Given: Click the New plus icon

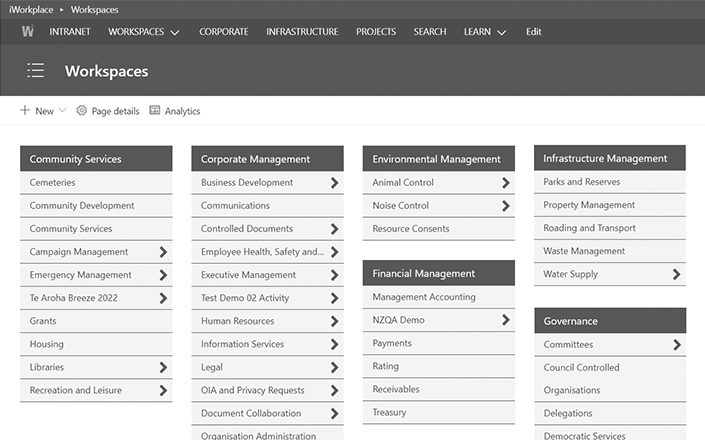Looking at the screenshot, I should pos(25,111).
